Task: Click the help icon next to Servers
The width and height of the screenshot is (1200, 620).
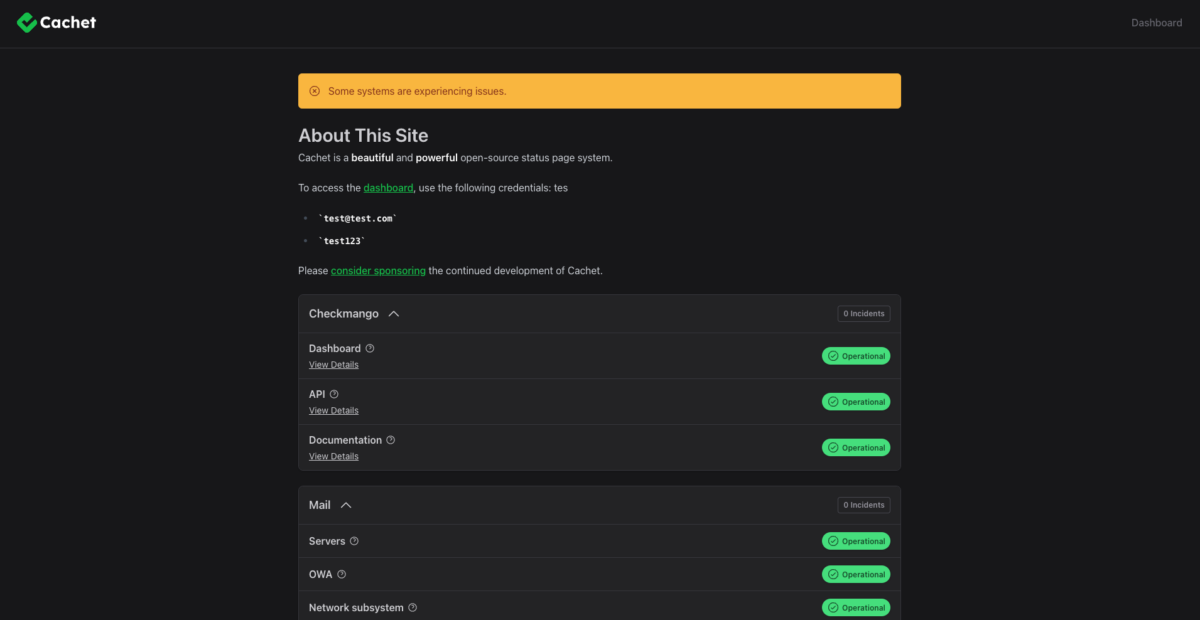Action: coord(354,540)
